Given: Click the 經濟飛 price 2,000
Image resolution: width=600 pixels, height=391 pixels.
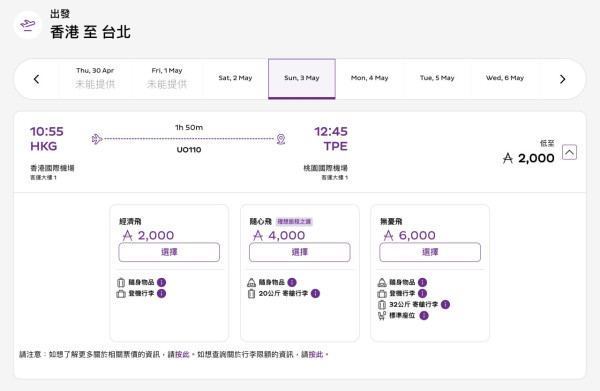Looking at the screenshot, I should 148,235.
